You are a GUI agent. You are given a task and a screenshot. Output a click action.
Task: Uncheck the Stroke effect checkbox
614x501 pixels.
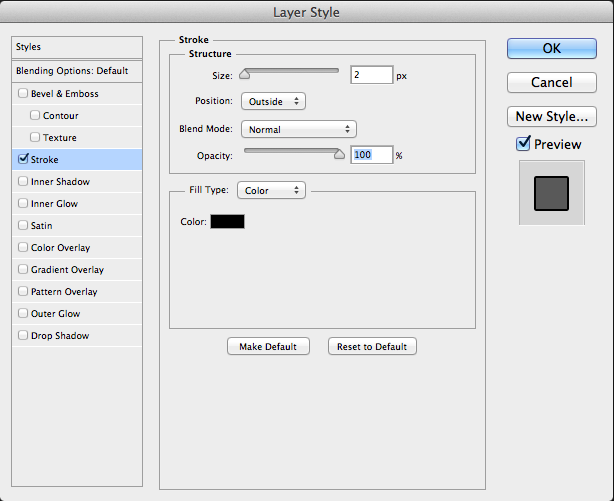pyautogui.click(x=23, y=159)
